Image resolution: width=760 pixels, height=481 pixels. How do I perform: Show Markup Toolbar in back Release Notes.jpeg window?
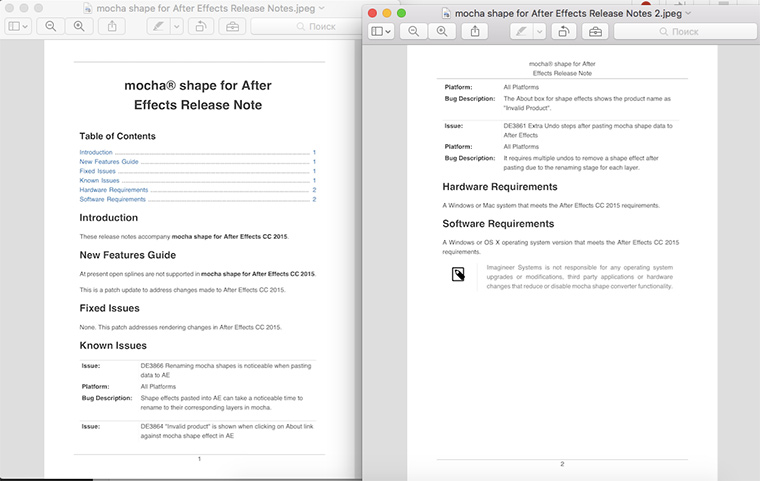[233, 26]
